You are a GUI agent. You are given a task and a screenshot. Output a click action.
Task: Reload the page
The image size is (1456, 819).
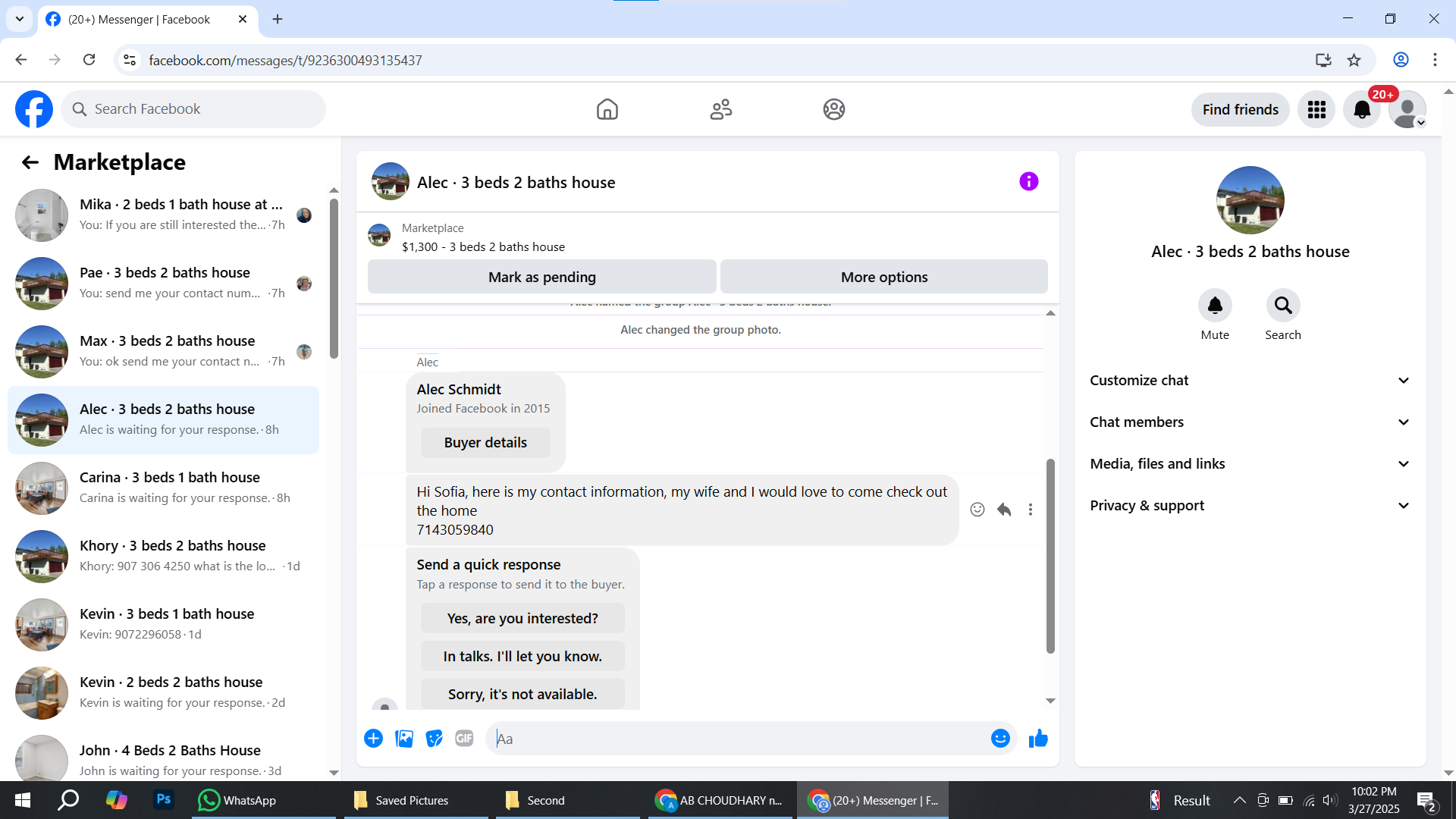[89, 60]
